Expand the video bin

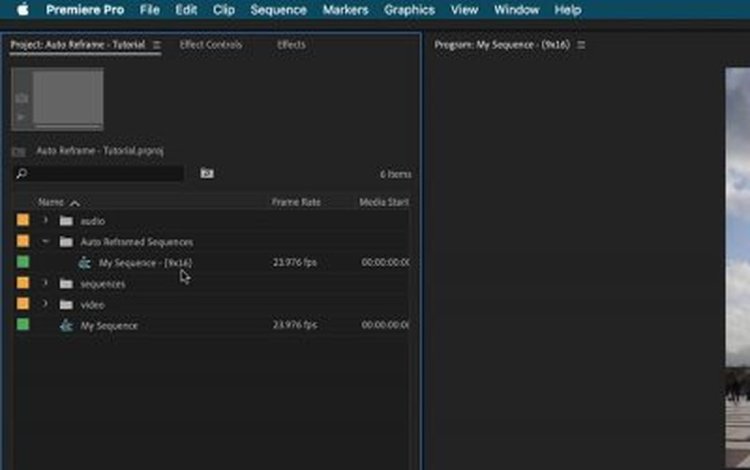45,304
